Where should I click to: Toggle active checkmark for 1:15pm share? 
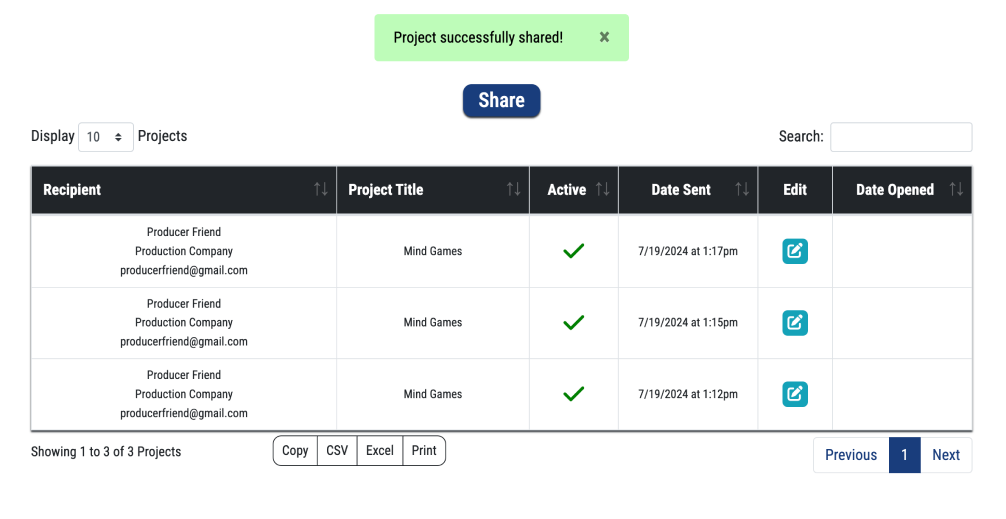click(573, 323)
